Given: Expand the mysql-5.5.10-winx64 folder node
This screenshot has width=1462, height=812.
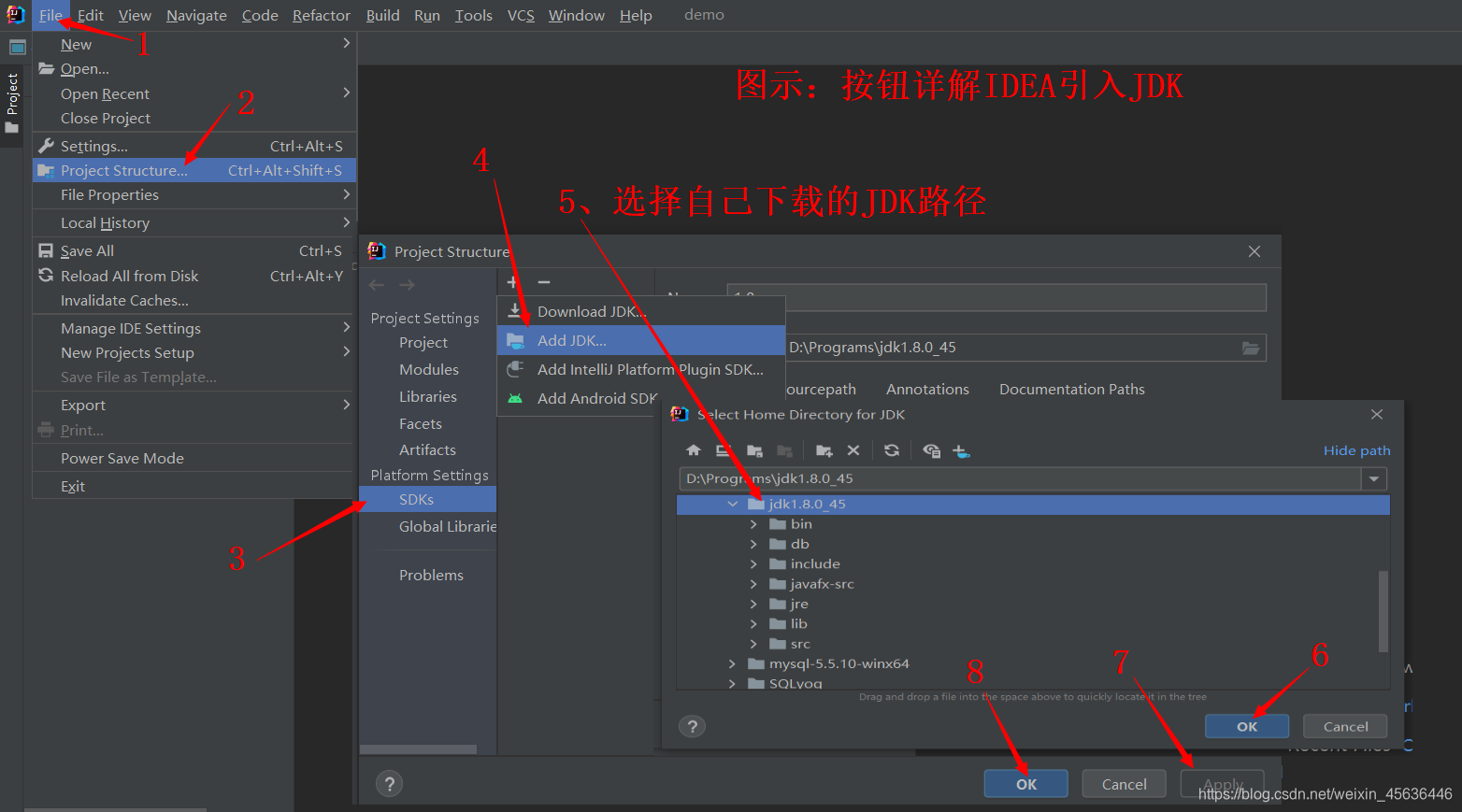Looking at the screenshot, I should pyautogui.click(x=732, y=663).
